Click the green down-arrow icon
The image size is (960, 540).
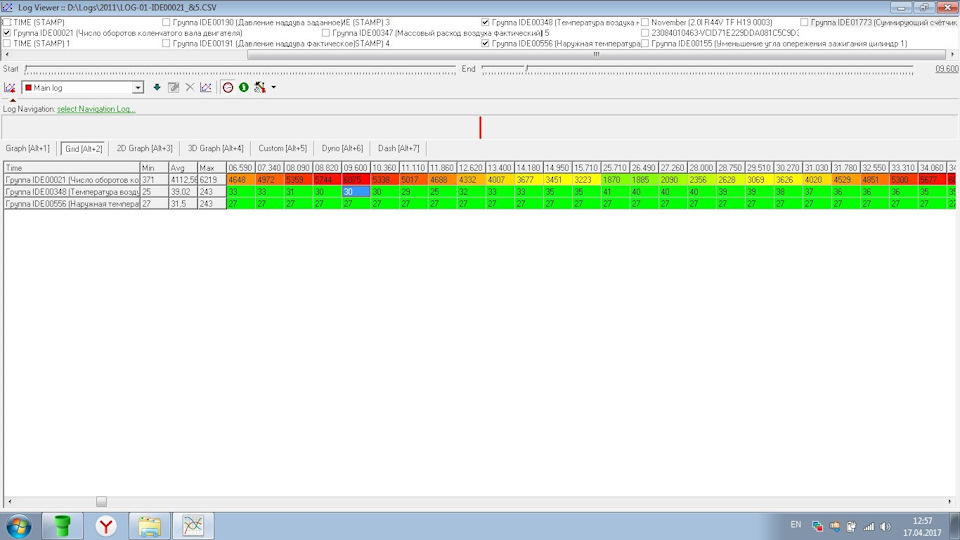pos(157,88)
